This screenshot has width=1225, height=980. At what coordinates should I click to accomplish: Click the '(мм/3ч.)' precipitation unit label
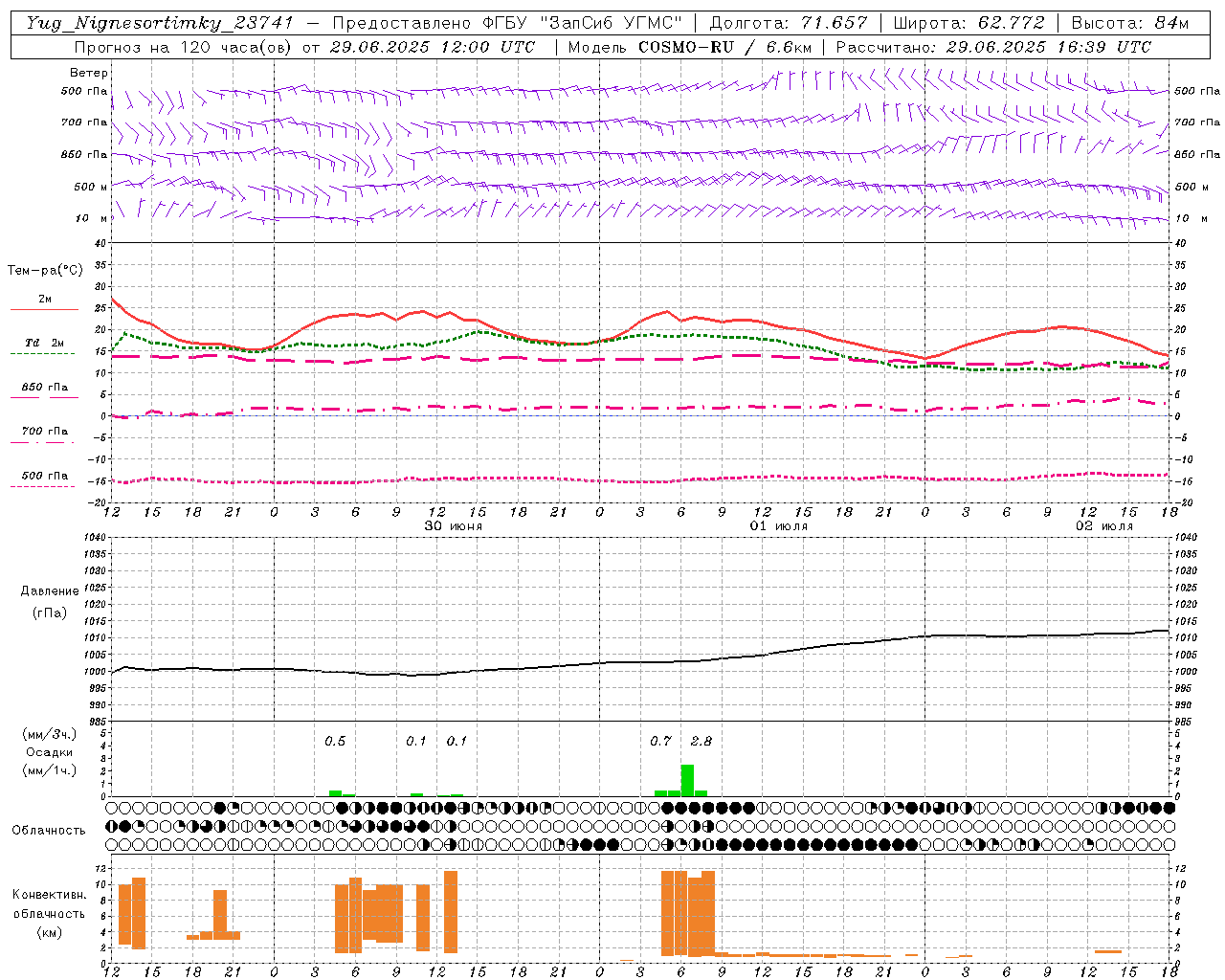tap(49, 734)
